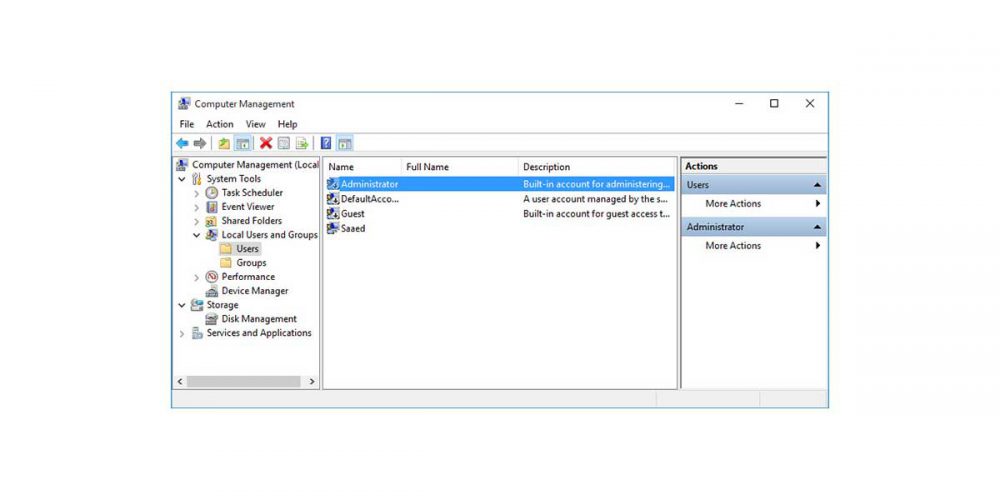Click the Properties toolbar icon
1000x500 pixels.
pyautogui.click(x=284, y=143)
